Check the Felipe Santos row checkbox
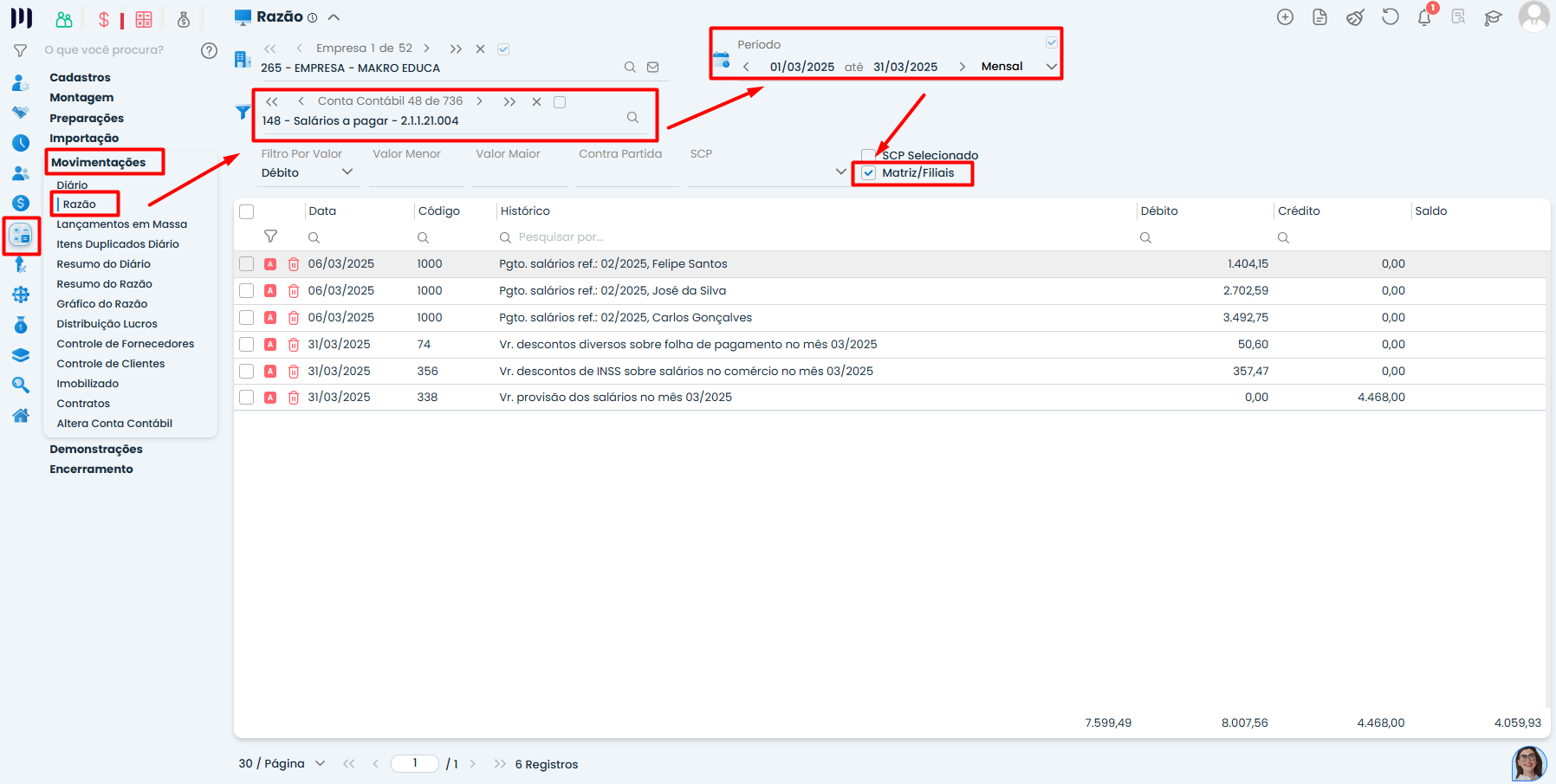Viewport: 1556px width, 784px height. [247, 264]
